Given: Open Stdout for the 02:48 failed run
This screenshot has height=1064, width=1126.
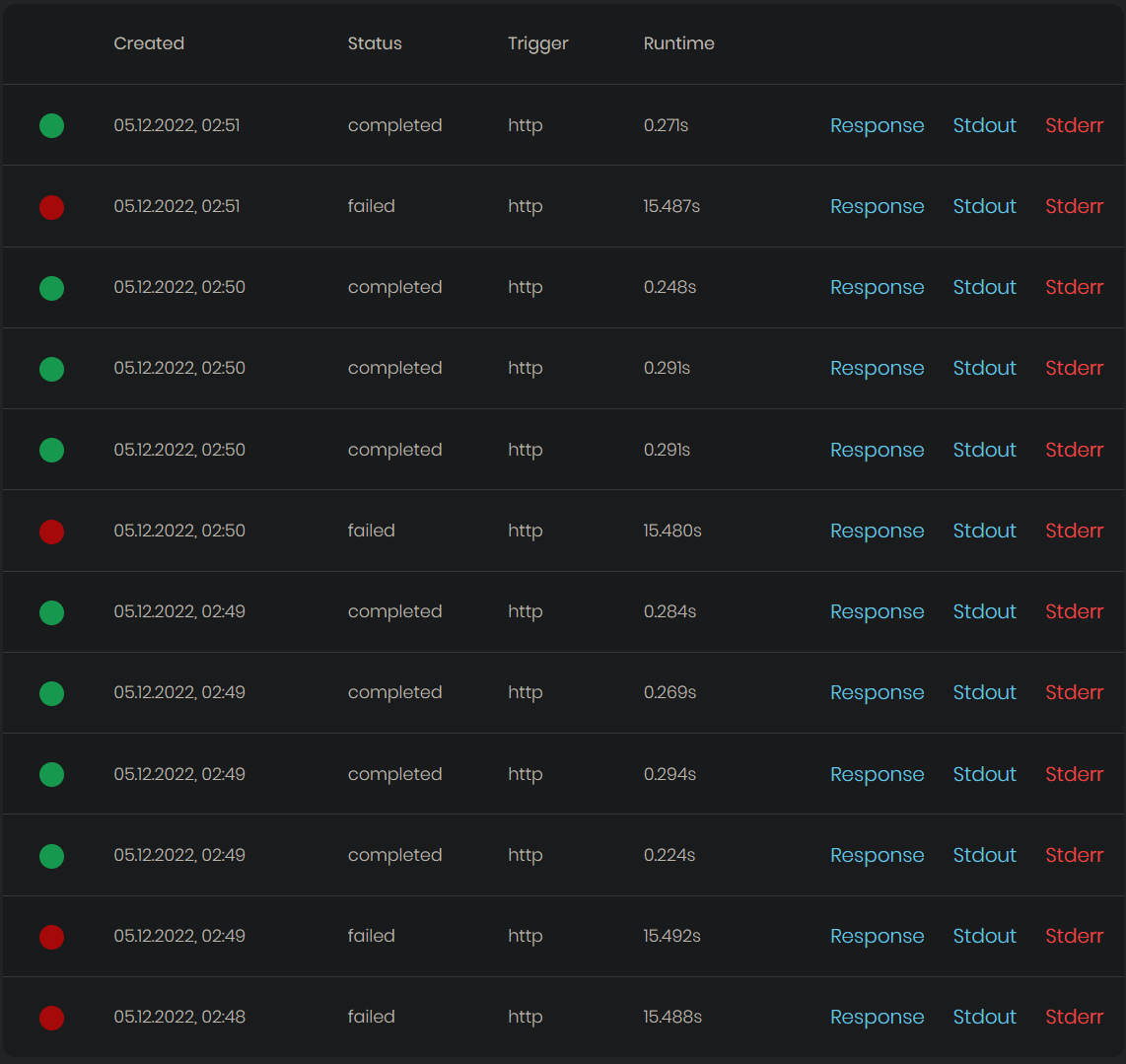Looking at the screenshot, I should [983, 1017].
